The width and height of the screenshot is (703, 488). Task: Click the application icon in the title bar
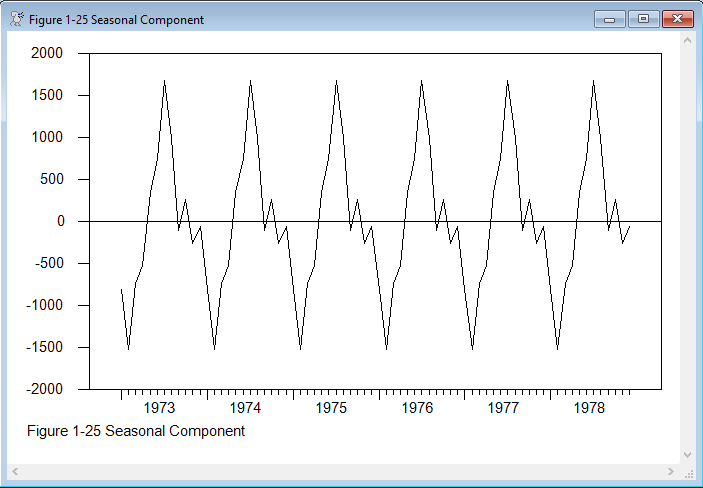tap(17, 19)
